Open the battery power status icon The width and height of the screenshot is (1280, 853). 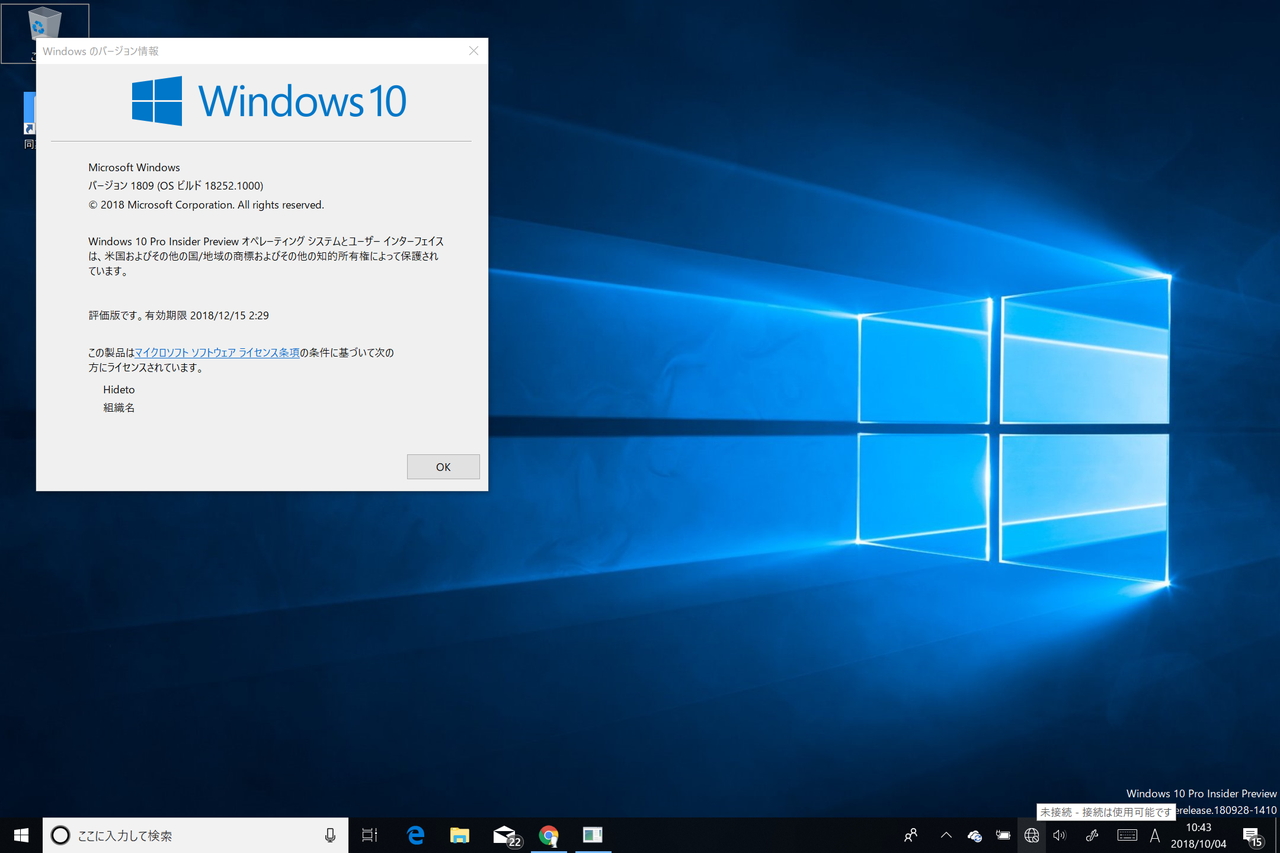pyautogui.click(x=1003, y=835)
